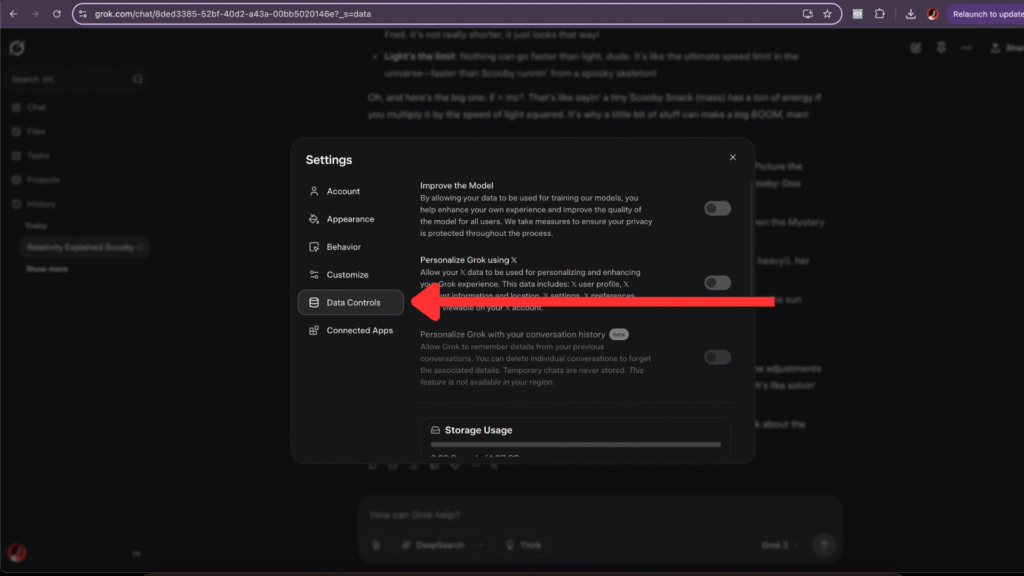
Task: Open the Appearance settings tab
Action: point(351,219)
